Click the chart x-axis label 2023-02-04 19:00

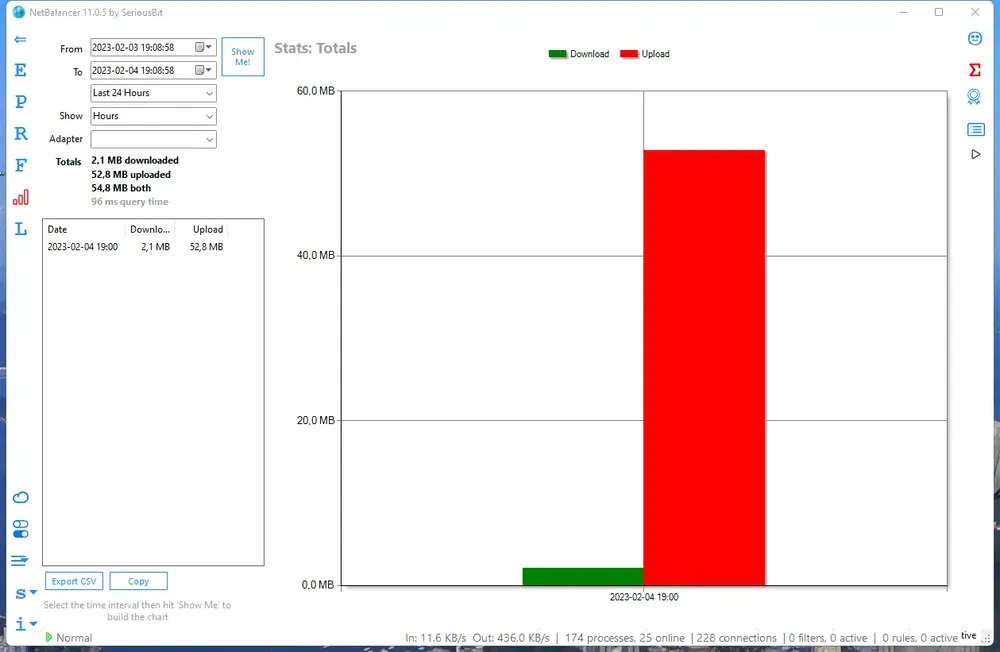click(643, 597)
